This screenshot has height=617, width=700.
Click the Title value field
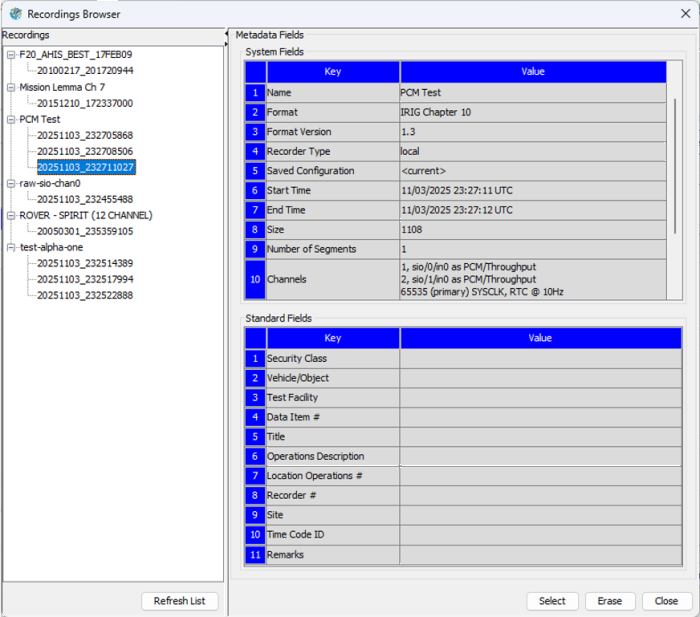point(541,437)
